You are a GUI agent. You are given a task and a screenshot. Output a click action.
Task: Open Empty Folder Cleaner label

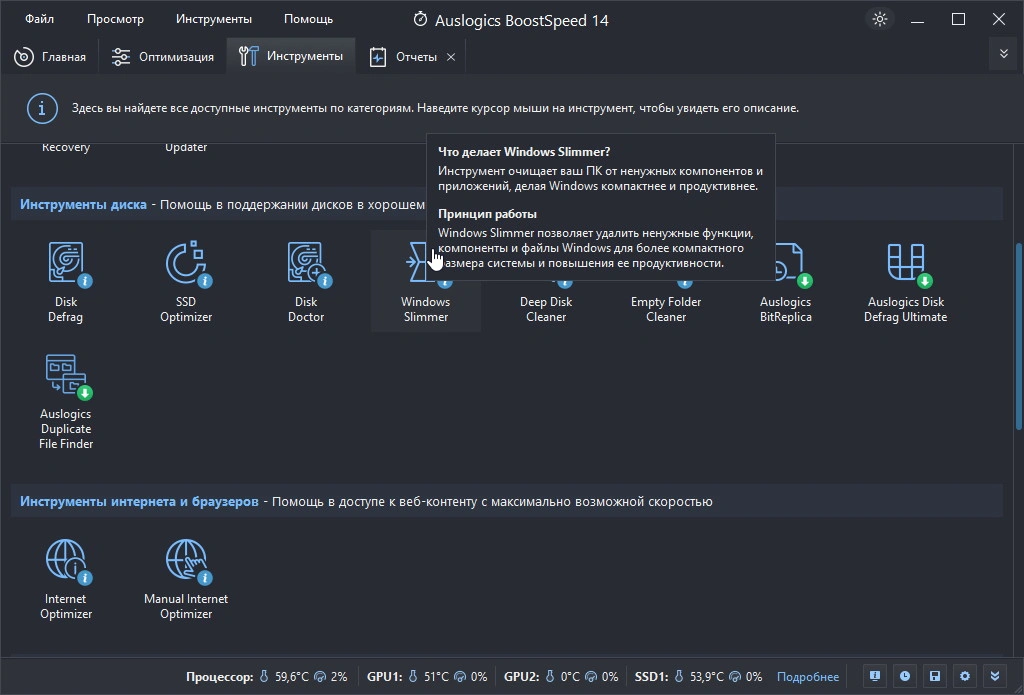tap(665, 309)
